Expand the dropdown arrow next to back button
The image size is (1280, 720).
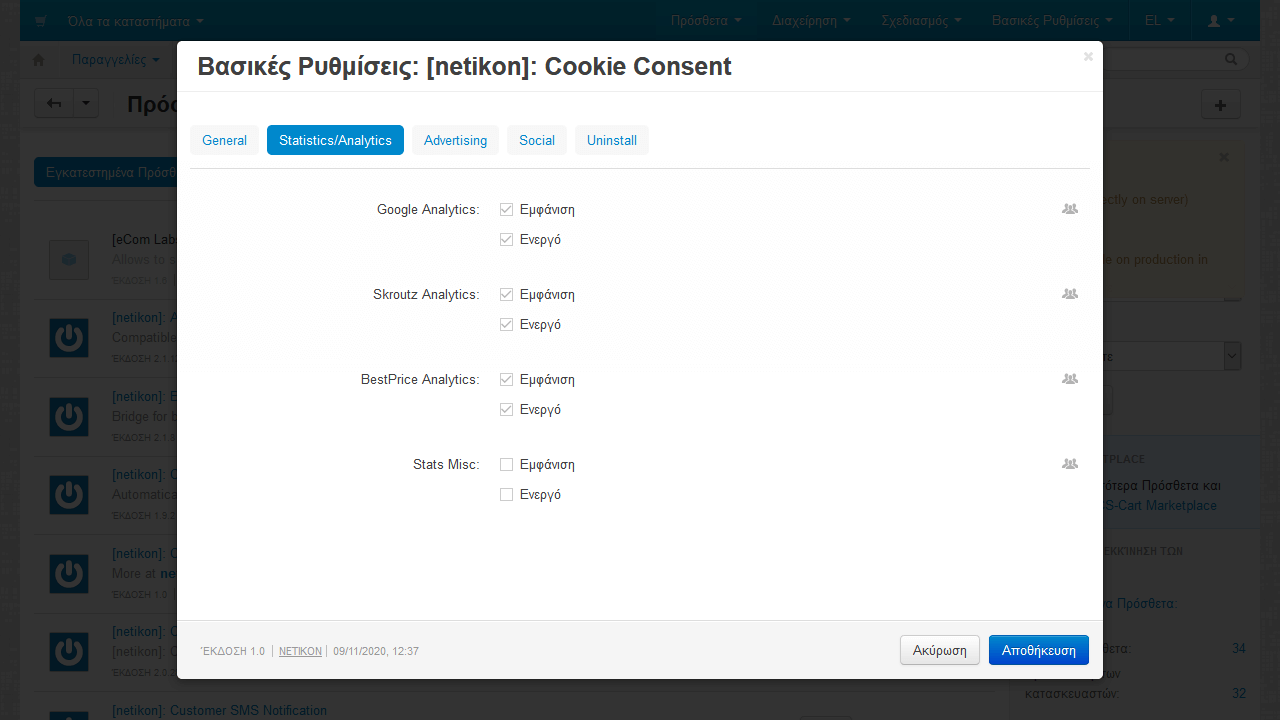(86, 103)
